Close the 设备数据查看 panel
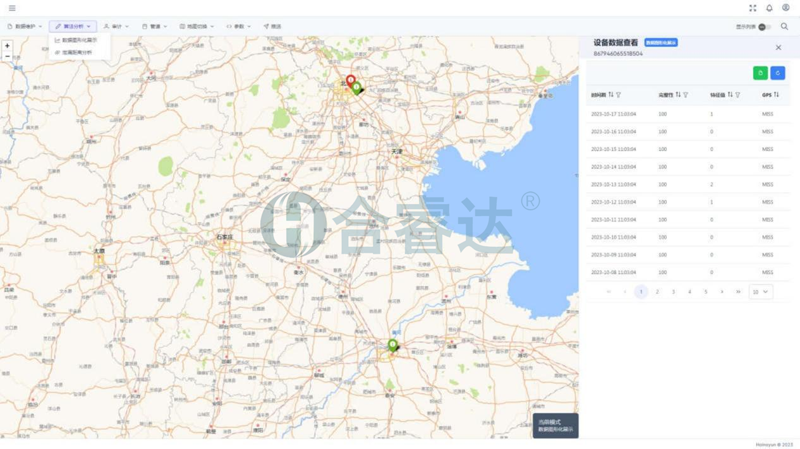800x449 pixels. click(778, 47)
